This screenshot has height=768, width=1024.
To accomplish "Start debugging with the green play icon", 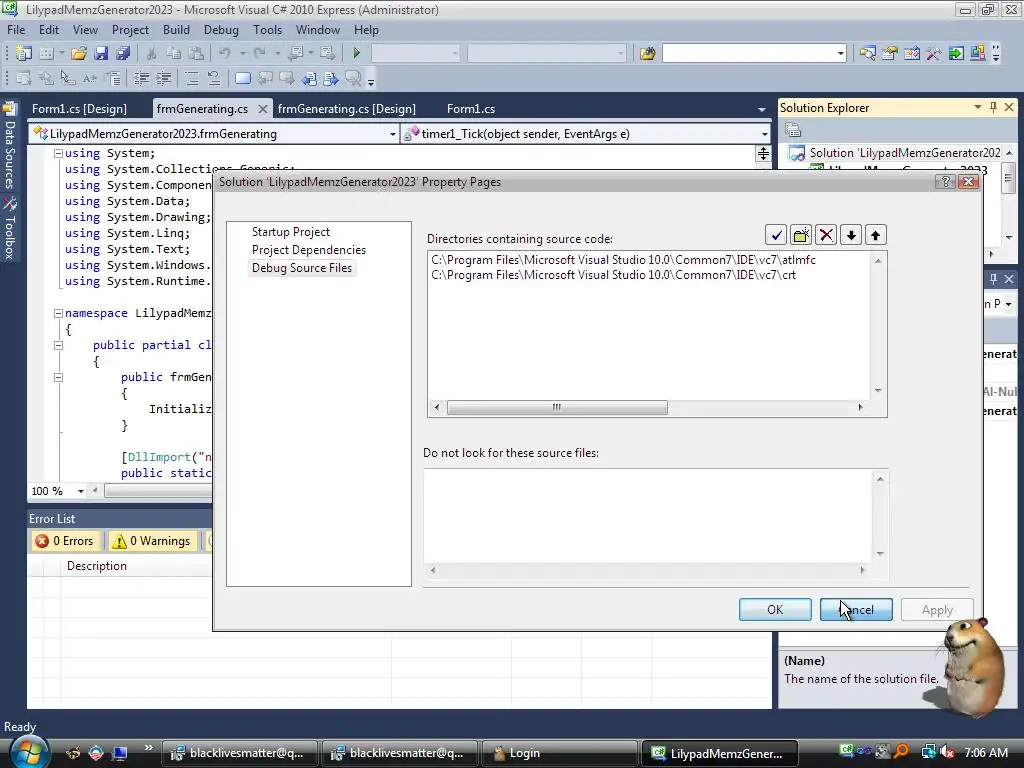I will tap(357, 53).
